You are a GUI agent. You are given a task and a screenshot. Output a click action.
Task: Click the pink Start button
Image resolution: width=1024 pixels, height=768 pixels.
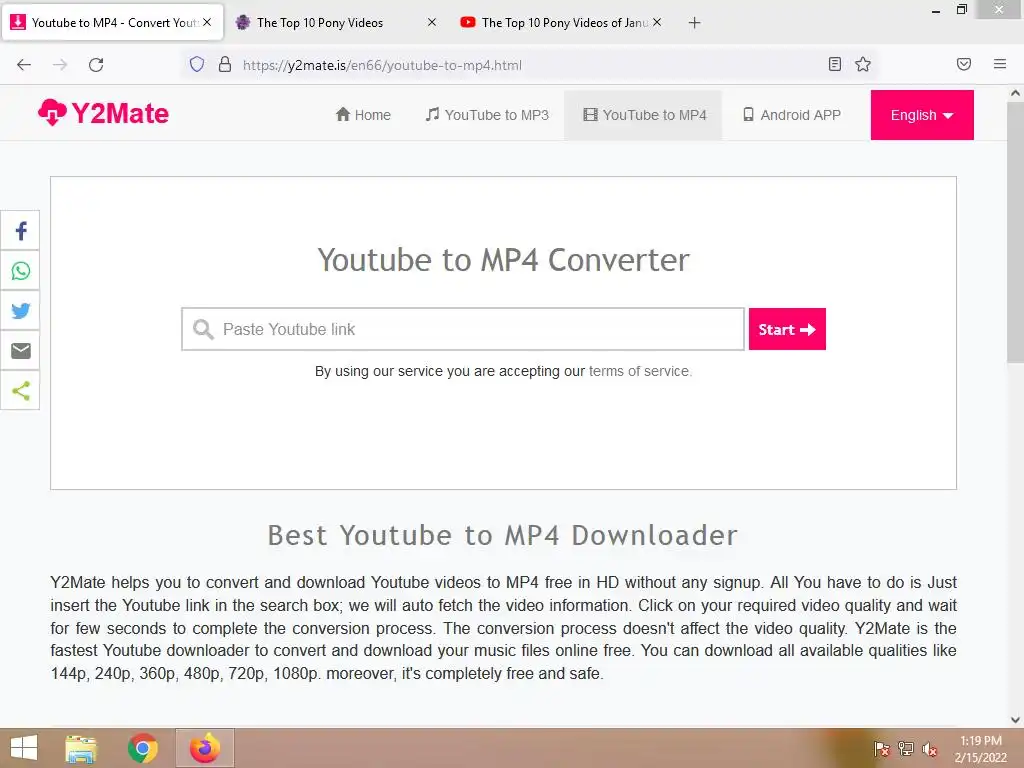(787, 329)
